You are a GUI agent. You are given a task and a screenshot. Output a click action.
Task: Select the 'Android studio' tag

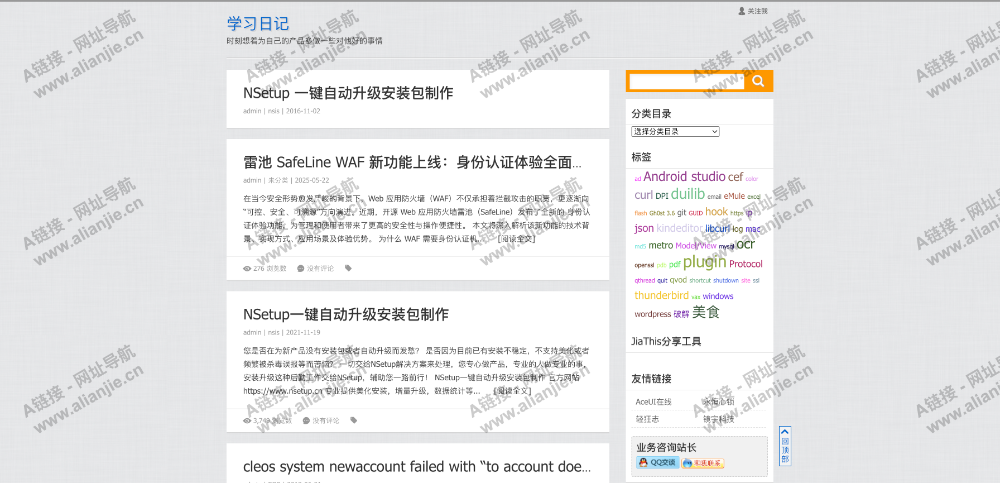(684, 177)
